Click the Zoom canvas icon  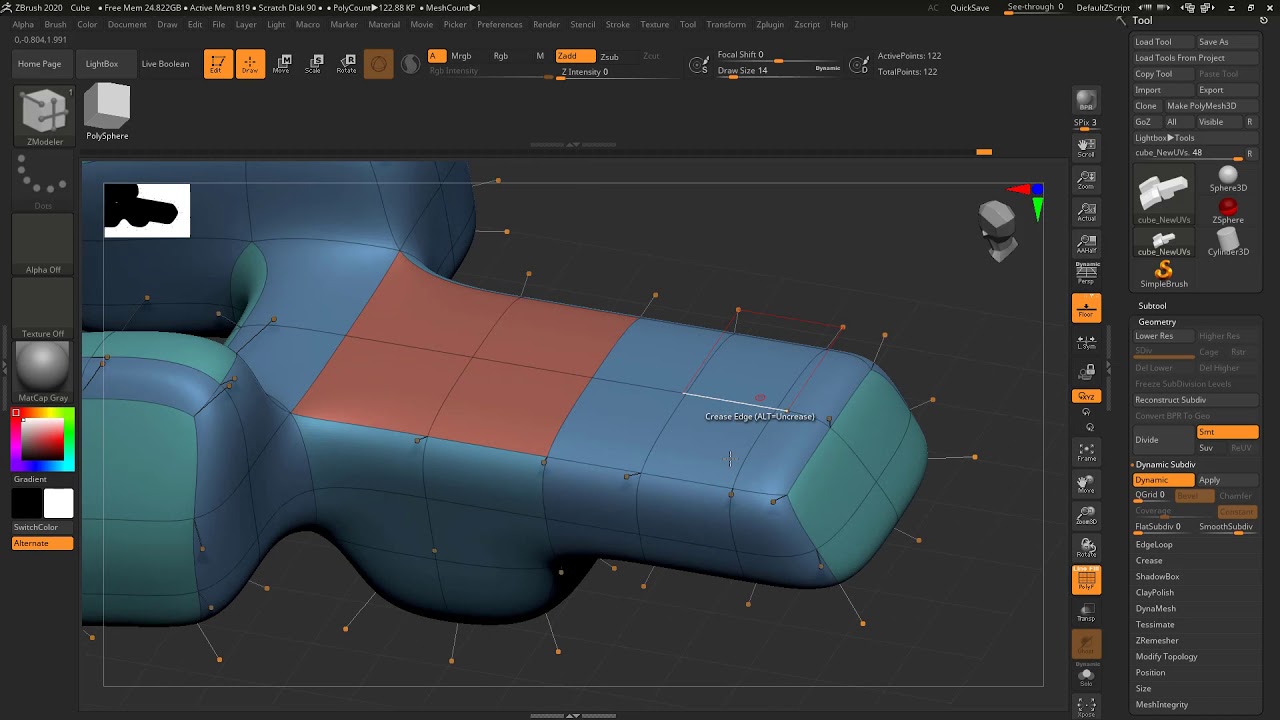point(1086,180)
